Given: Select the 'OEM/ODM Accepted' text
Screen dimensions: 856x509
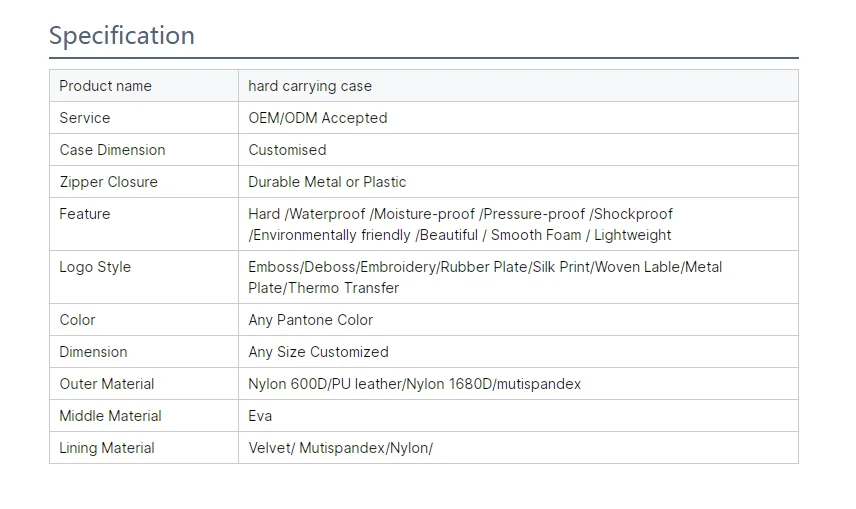Looking at the screenshot, I should (318, 118).
